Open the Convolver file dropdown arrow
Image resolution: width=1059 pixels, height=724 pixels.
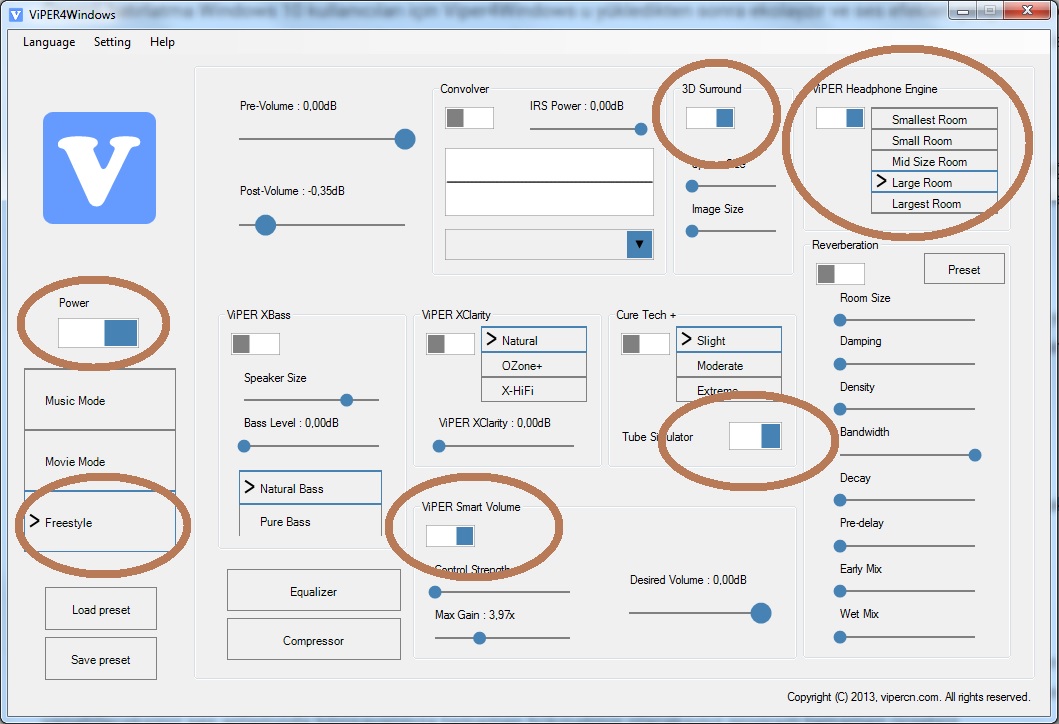[x=639, y=244]
